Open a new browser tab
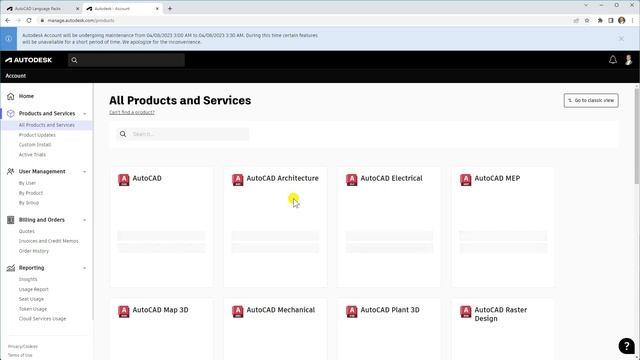Screen dimensions: 640x360 click(170, 9)
